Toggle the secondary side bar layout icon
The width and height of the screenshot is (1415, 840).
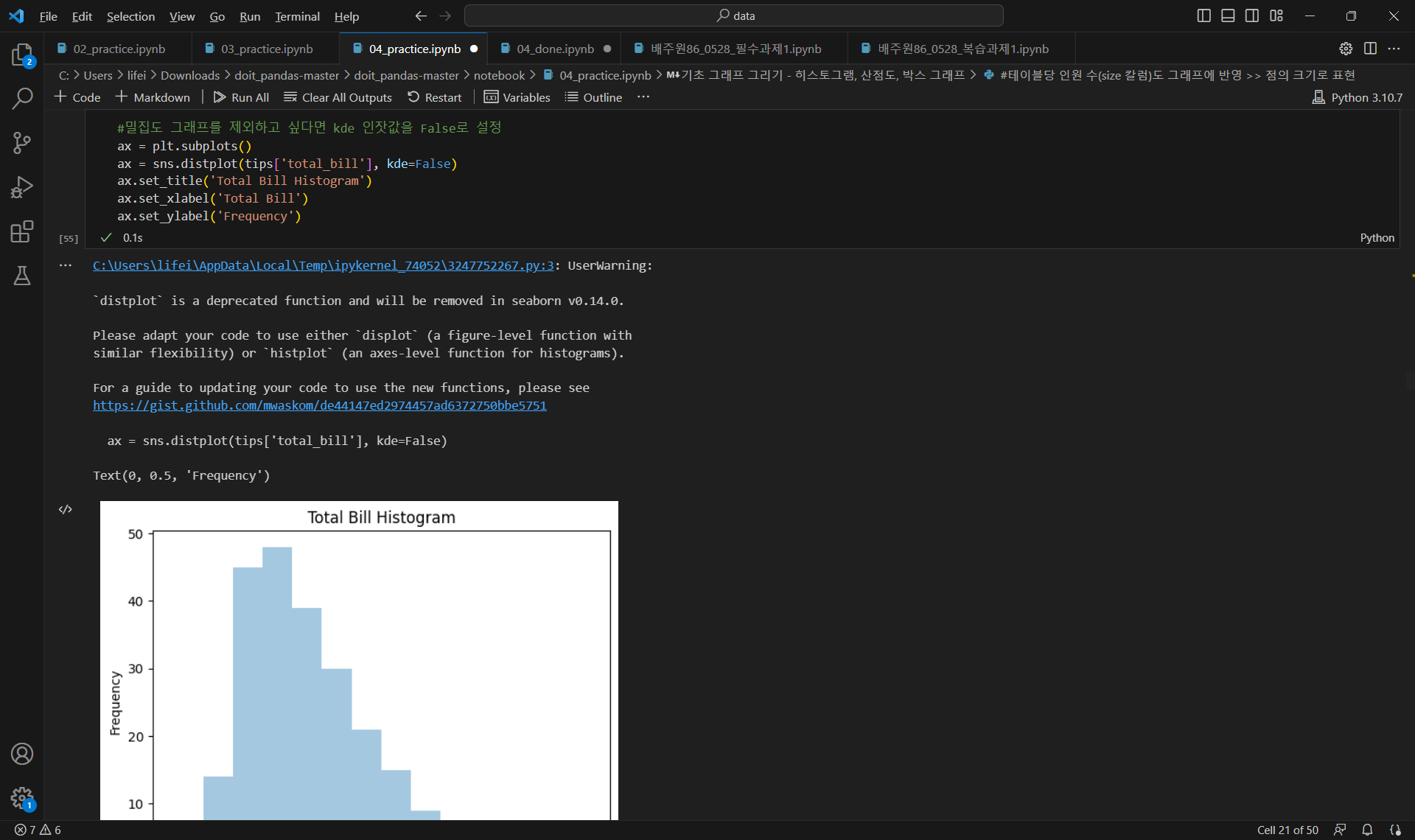point(1252,15)
